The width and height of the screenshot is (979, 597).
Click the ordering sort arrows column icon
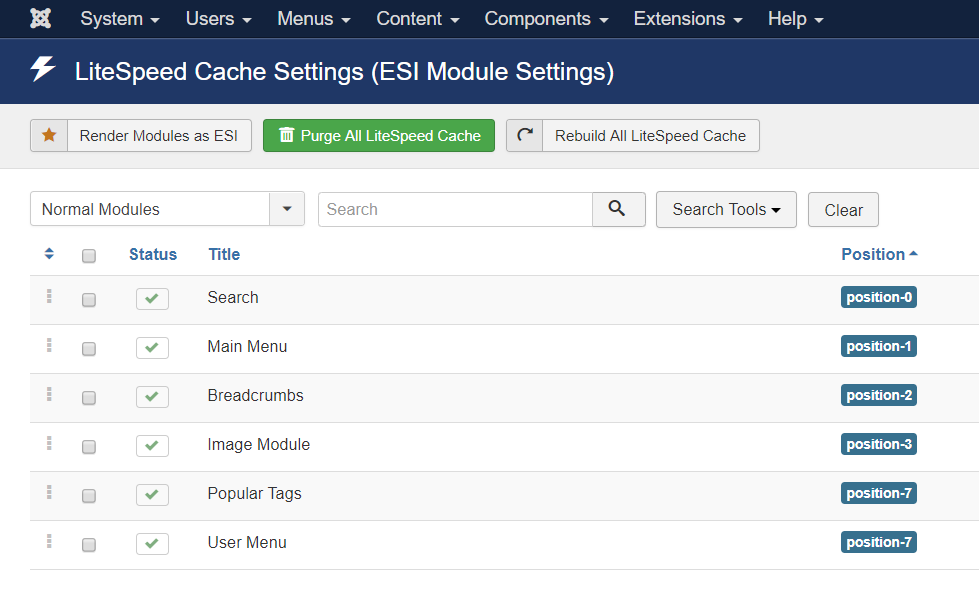49,254
